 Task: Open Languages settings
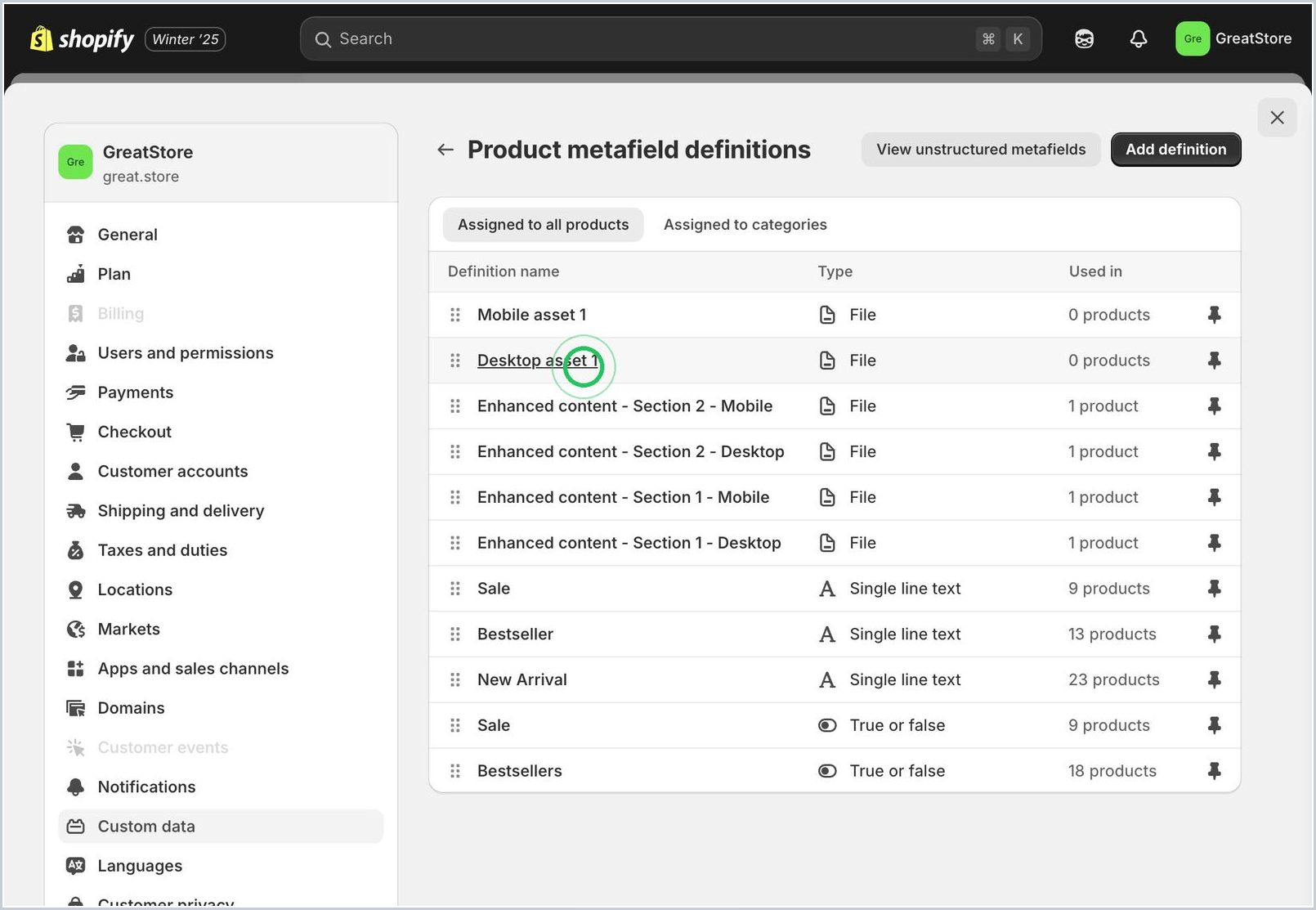221,866
